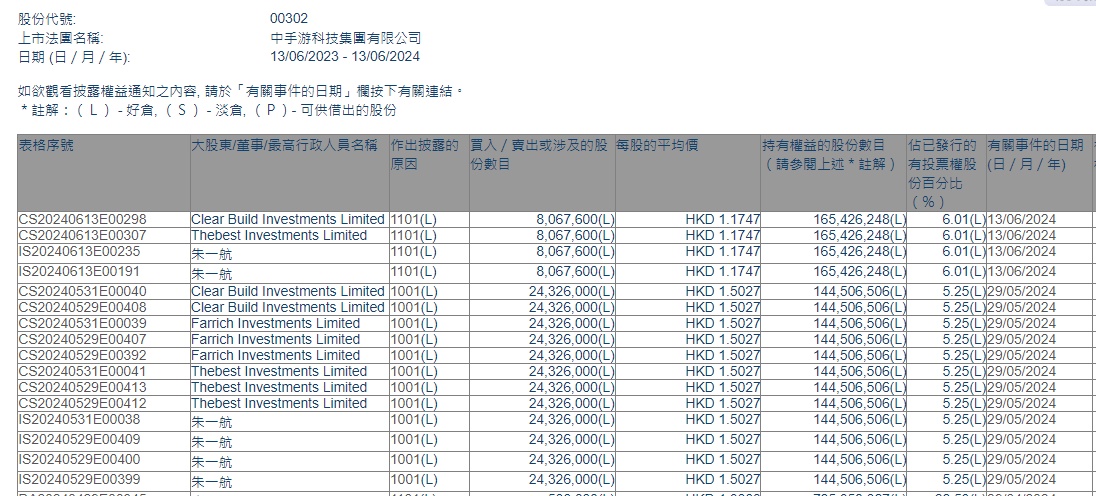
Task: Click serial number CS20240529E00408
Action: pos(82,307)
